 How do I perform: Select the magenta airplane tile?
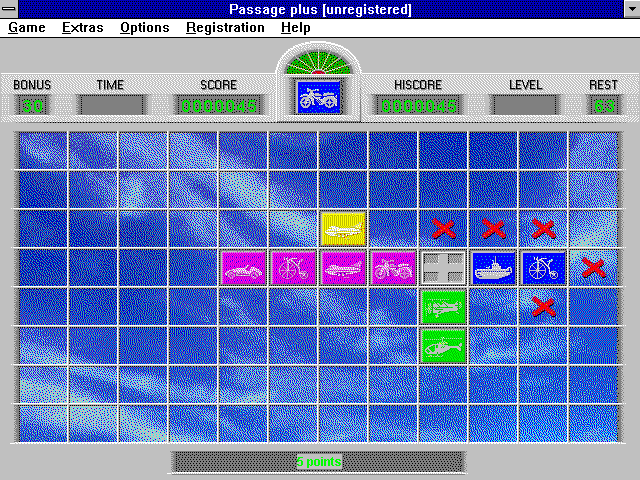pyautogui.click(x=343, y=267)
